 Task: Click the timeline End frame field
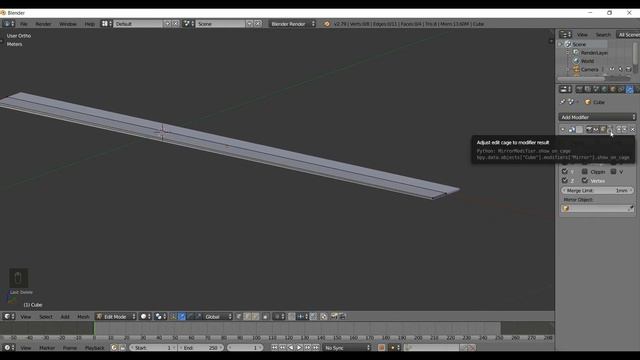click(x=201, y=348)
